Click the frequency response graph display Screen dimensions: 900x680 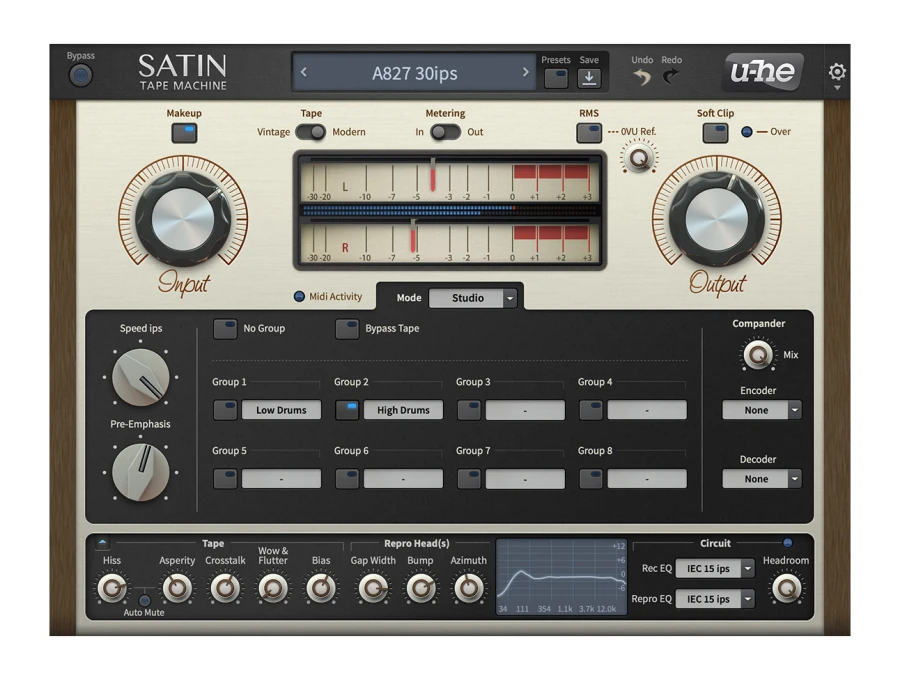561,577
